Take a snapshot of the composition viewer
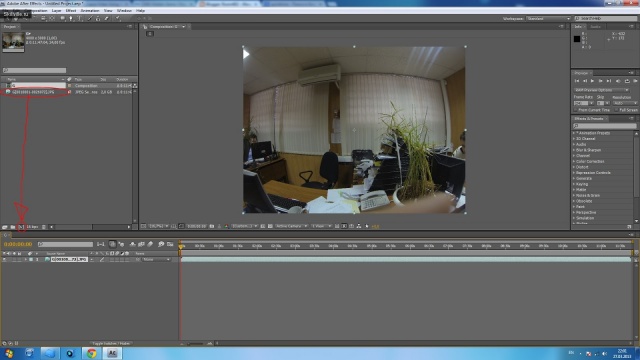640x360 pixels. 211,226
